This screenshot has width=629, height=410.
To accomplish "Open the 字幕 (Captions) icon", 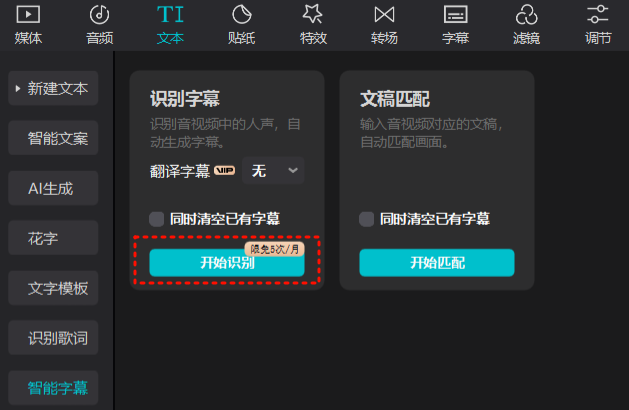I will 455,15.
